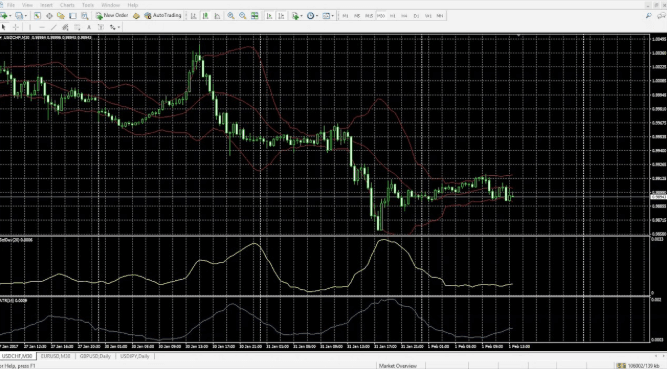Switch chart to Bar Chart style

coord(193,16)
